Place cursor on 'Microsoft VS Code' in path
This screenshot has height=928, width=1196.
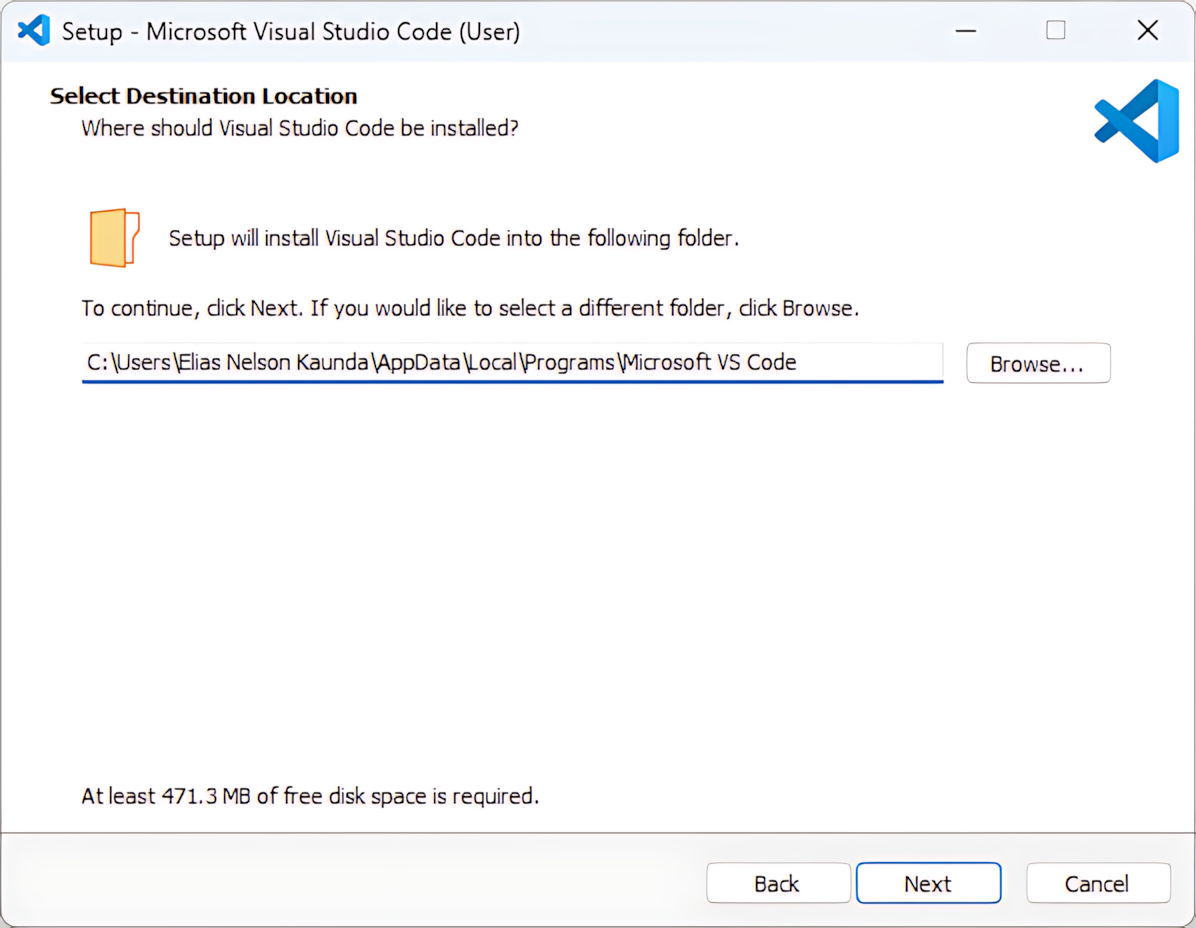tap(710, 362)
